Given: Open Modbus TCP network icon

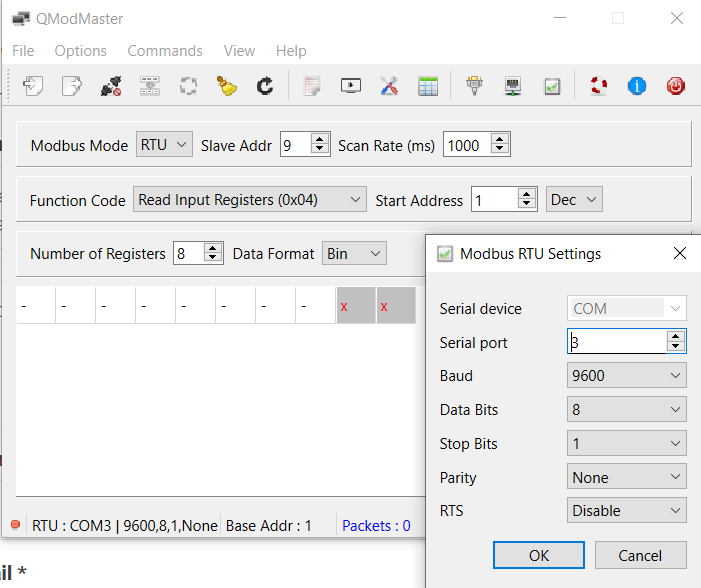Looking at the screenshot, I should [513, 86].
